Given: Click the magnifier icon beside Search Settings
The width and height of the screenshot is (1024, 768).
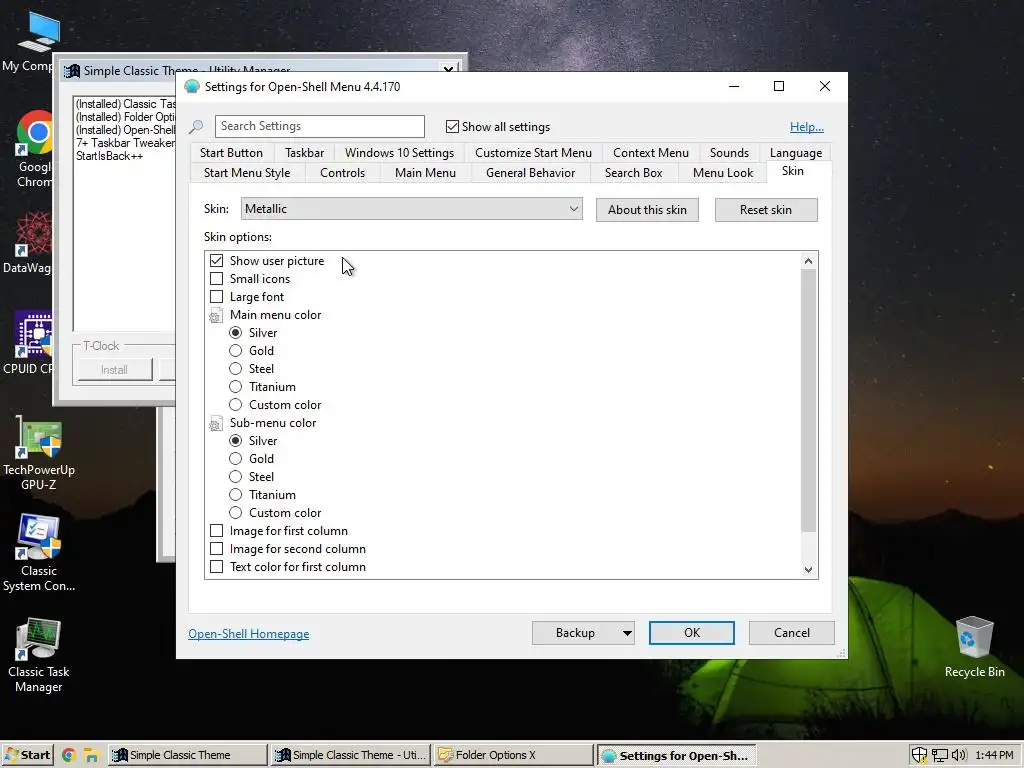Looking at the screenshot, I should click(x=197, y=127).
